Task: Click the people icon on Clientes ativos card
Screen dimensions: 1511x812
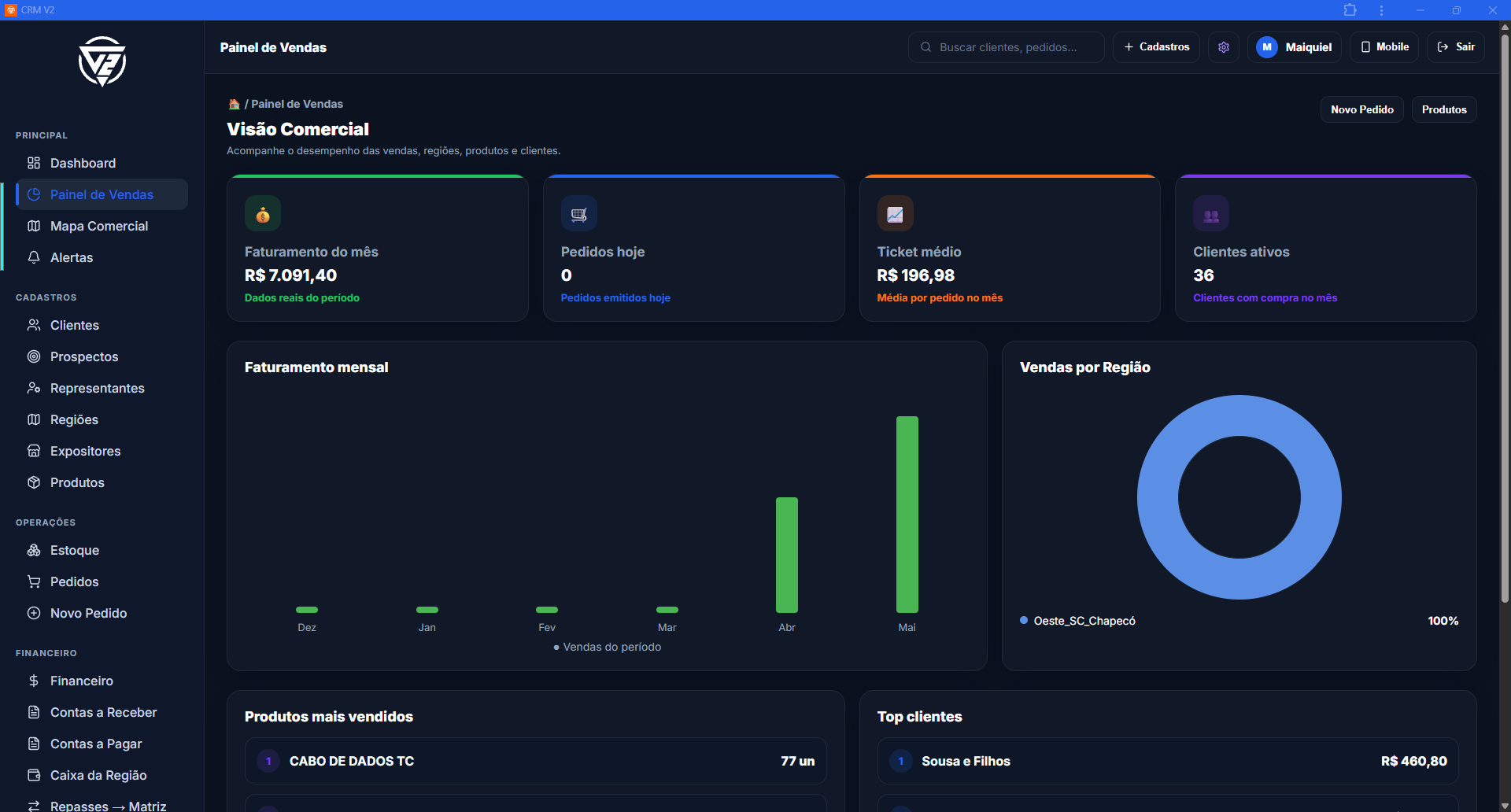Action: coord(1211,214)
